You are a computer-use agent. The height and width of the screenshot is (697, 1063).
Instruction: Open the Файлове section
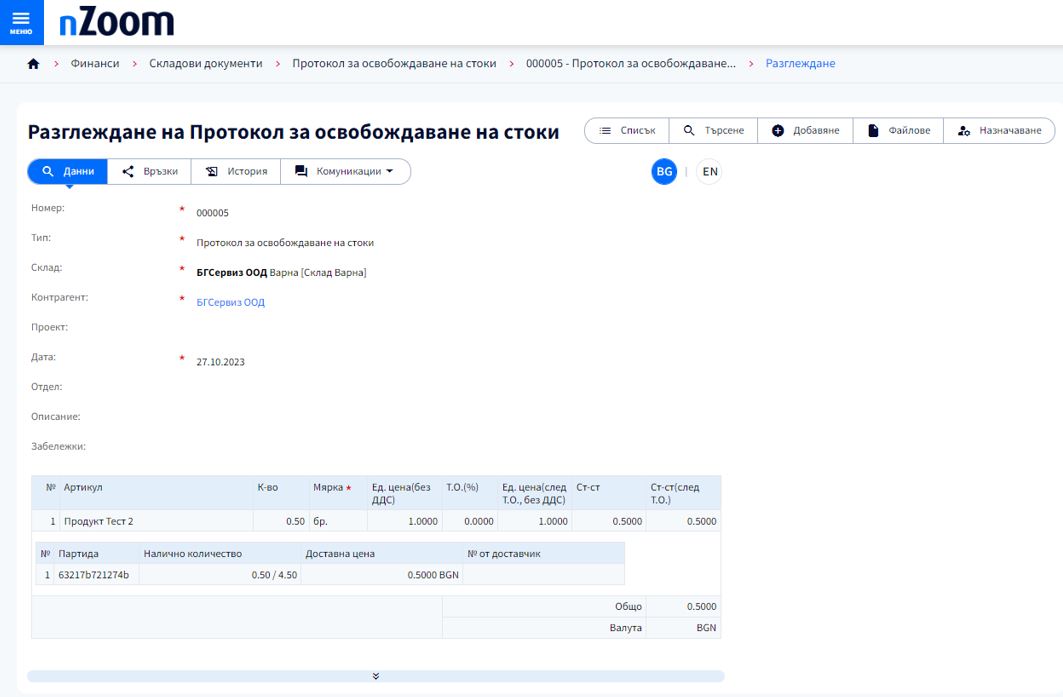click(898, 130)
